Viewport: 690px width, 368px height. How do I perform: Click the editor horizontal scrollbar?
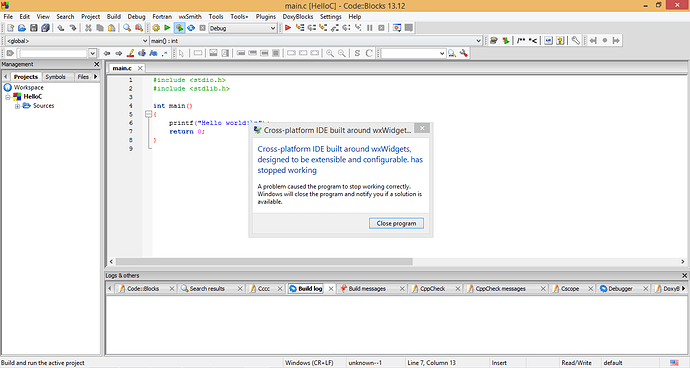264,261
